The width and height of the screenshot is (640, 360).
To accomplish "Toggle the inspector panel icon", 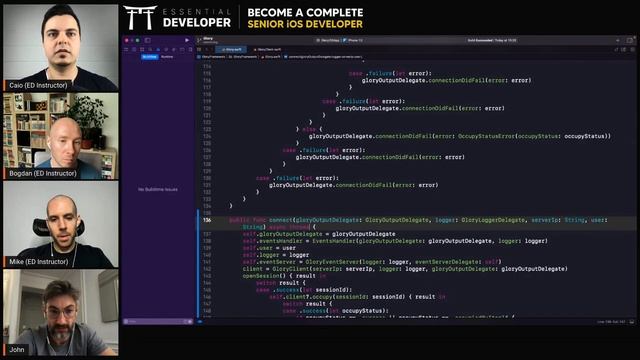I will (630, 40).
